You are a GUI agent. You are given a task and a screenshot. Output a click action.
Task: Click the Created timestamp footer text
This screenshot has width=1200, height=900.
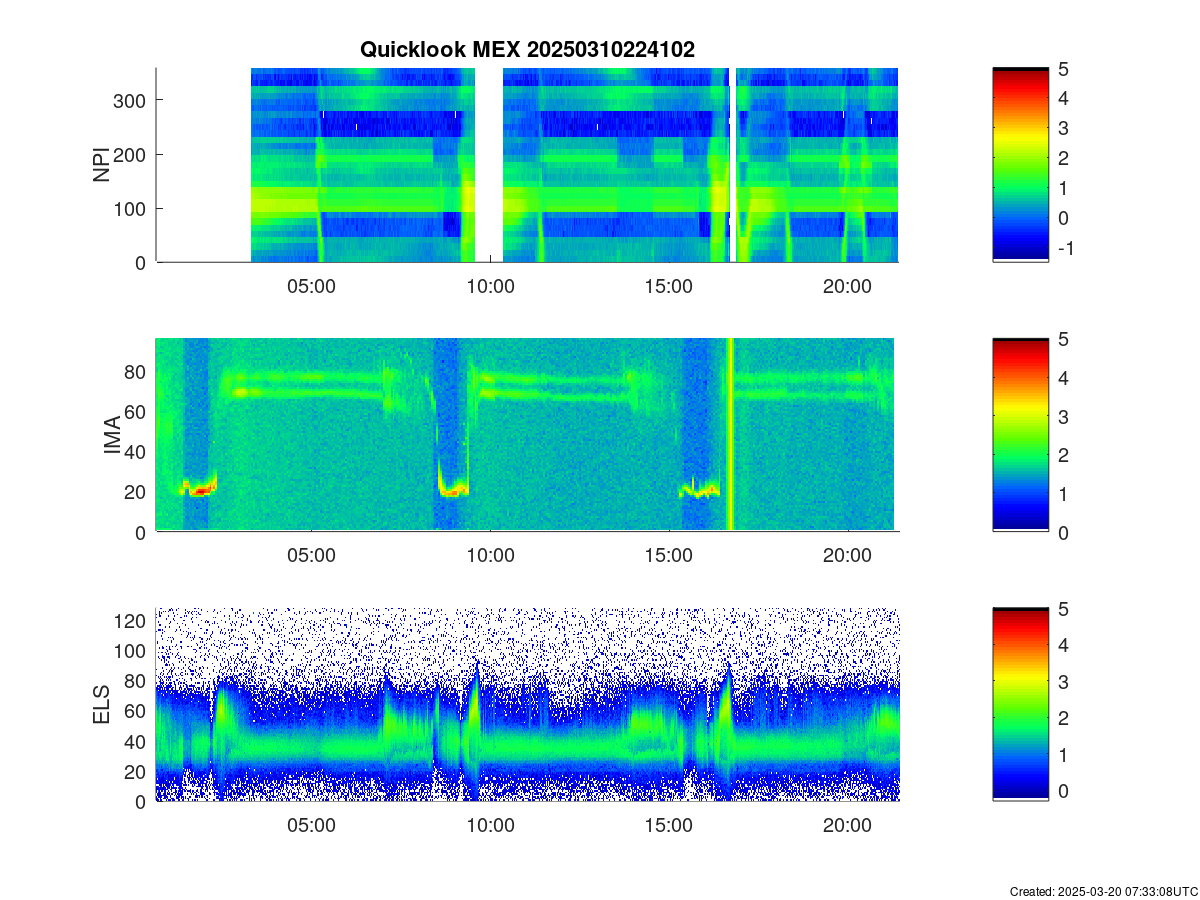pos(1103,891)
